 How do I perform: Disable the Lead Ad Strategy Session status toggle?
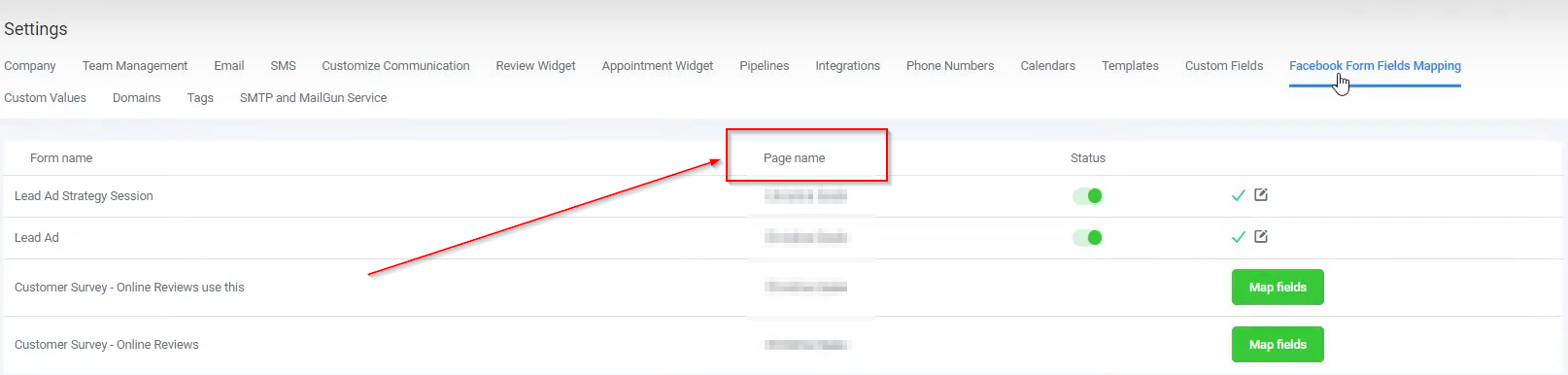click(1087, 196)
